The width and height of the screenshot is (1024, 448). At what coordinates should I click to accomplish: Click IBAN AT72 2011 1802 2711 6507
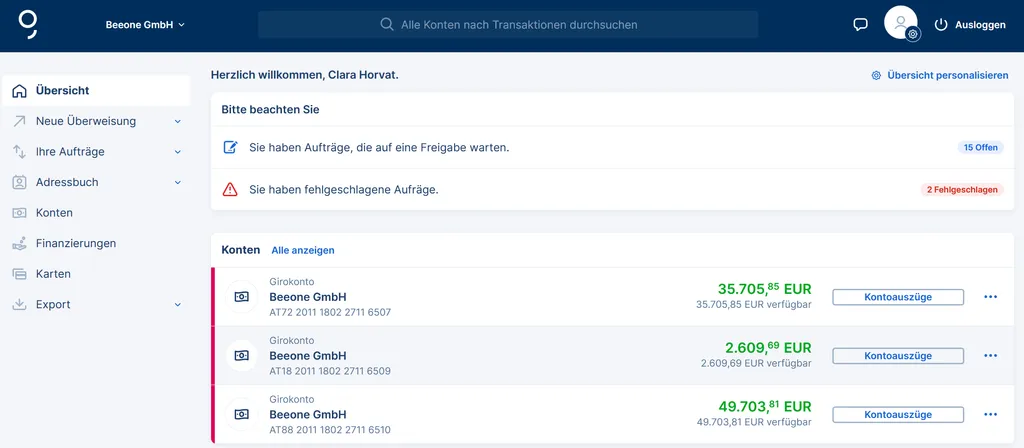tap(330, 312)
